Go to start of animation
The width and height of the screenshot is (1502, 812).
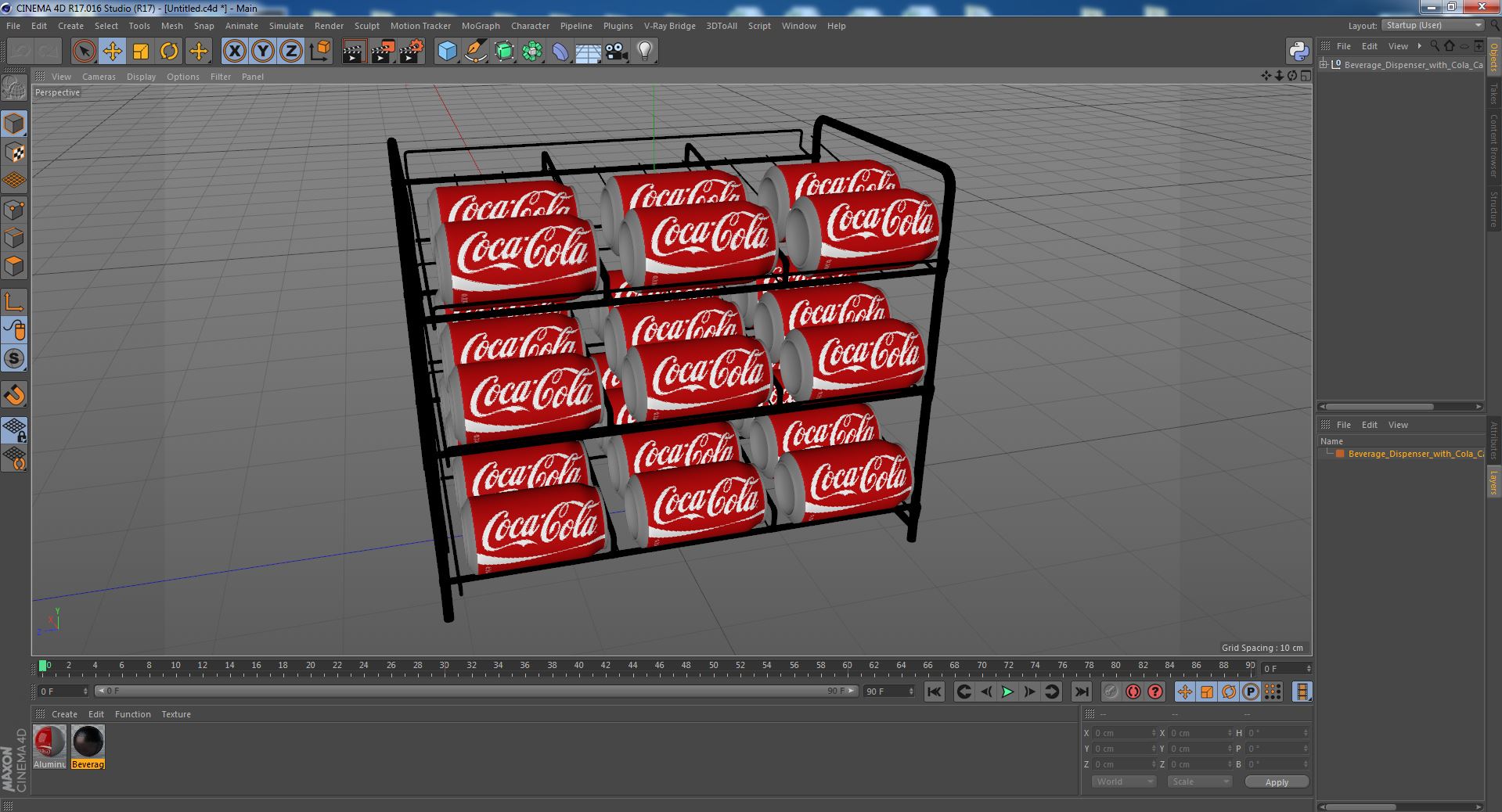[x=935, y=692]
